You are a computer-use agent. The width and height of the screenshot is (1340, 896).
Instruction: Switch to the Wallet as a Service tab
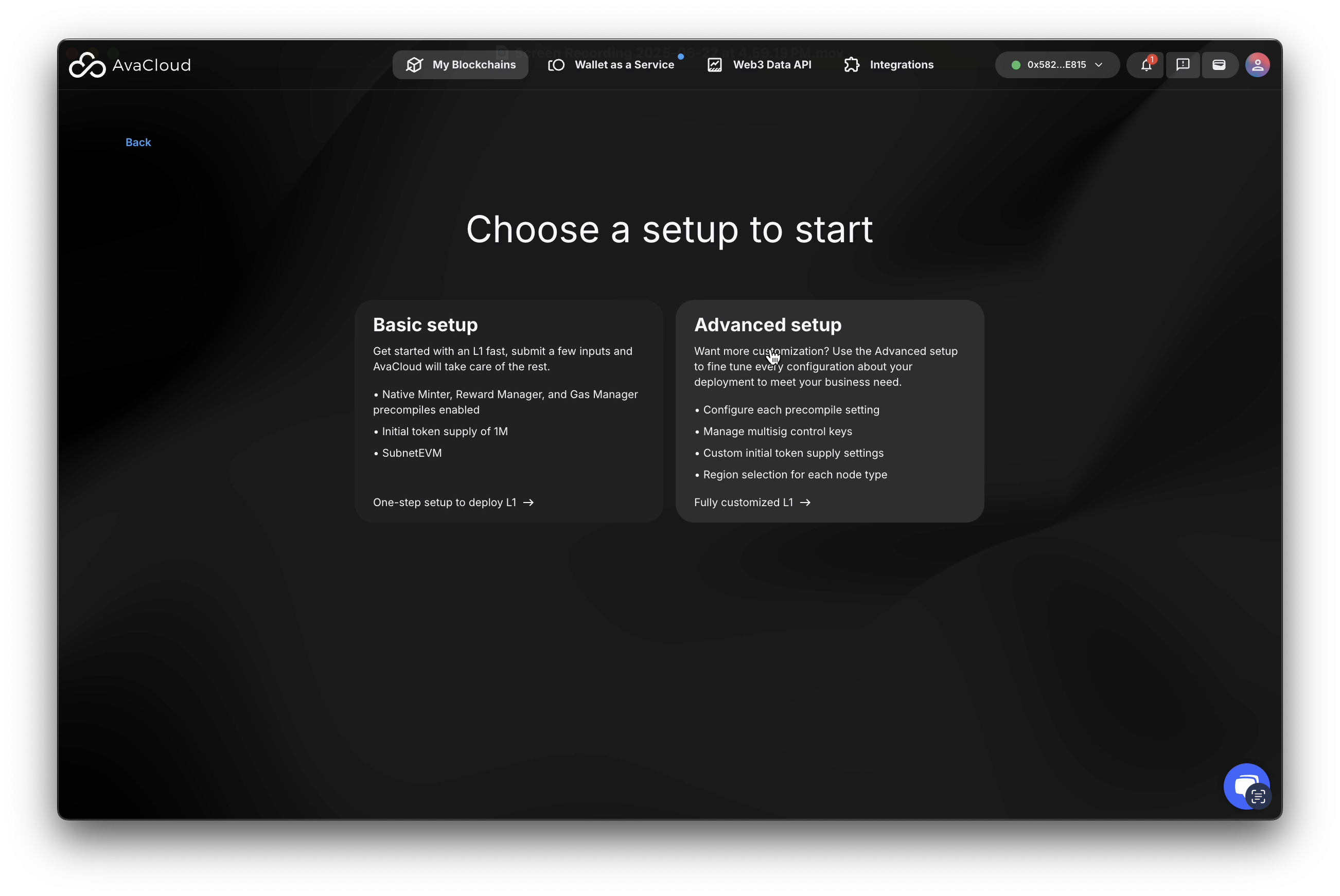pyautogui.click(x=624, y=65)
